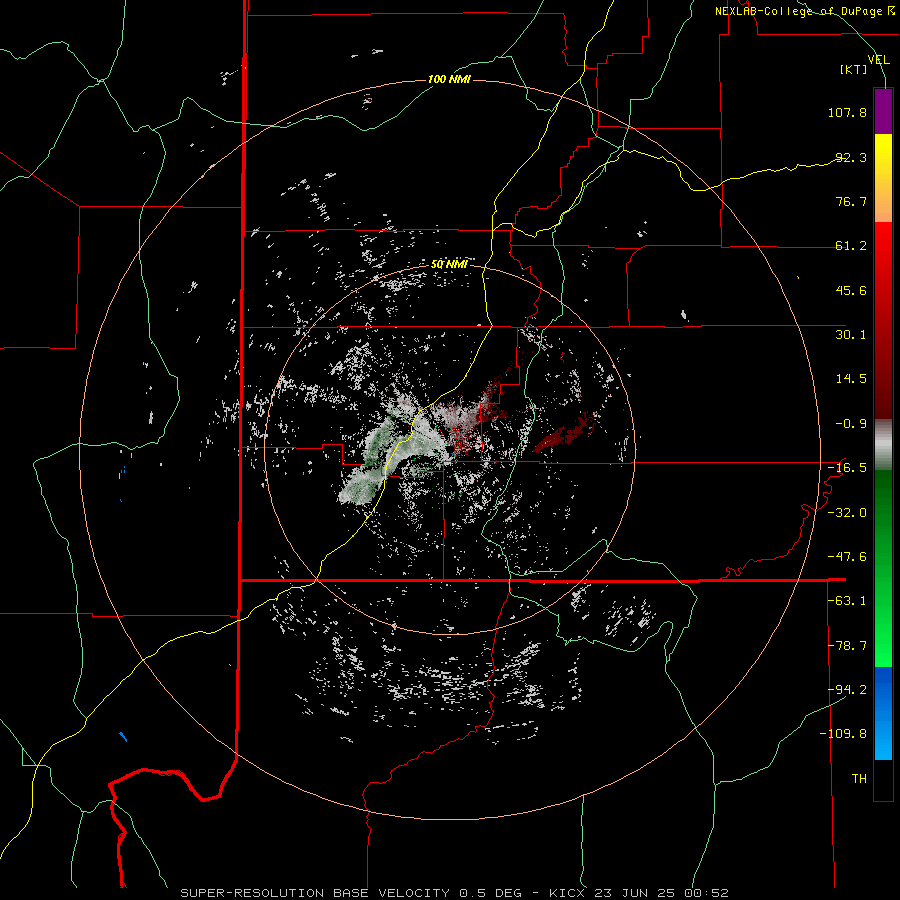
Task: Click the gray-green echo southwest of radar center
Action: [362, 491]
